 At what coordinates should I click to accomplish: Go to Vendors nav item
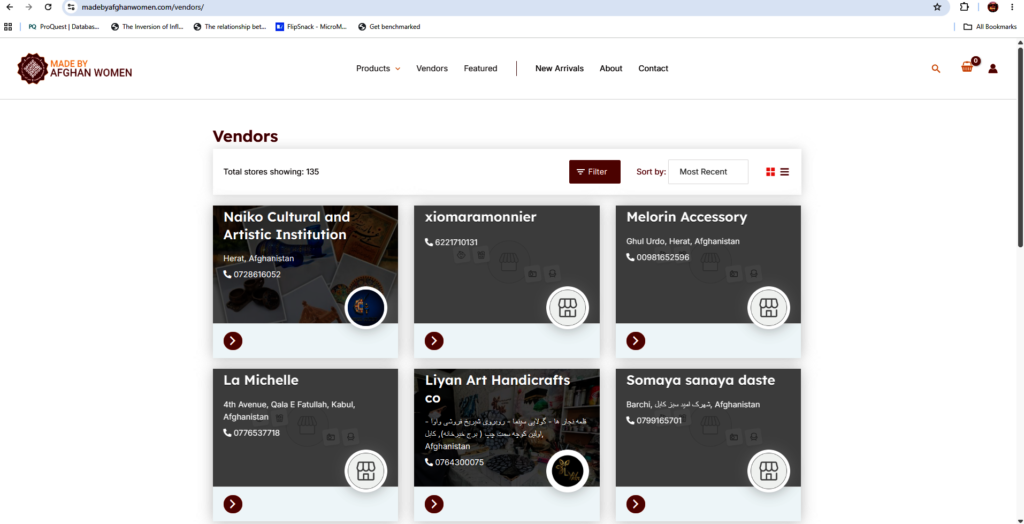click(432, 68)
